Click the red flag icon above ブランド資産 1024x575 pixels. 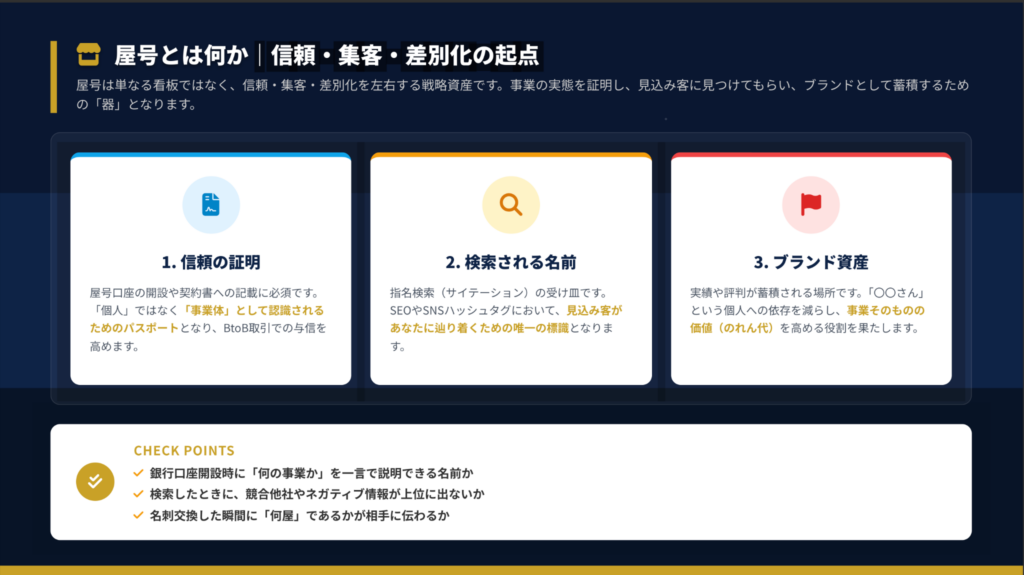[811, 205]
